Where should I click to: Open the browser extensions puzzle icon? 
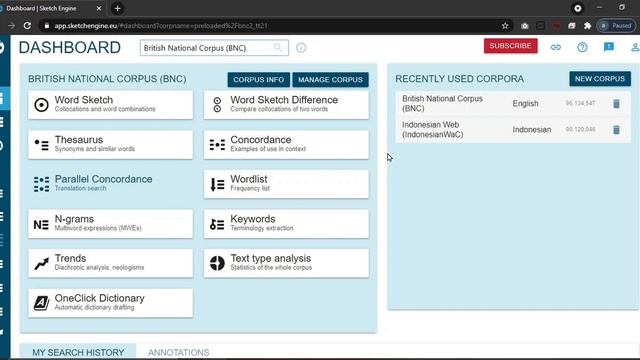[x=587, y=26]
